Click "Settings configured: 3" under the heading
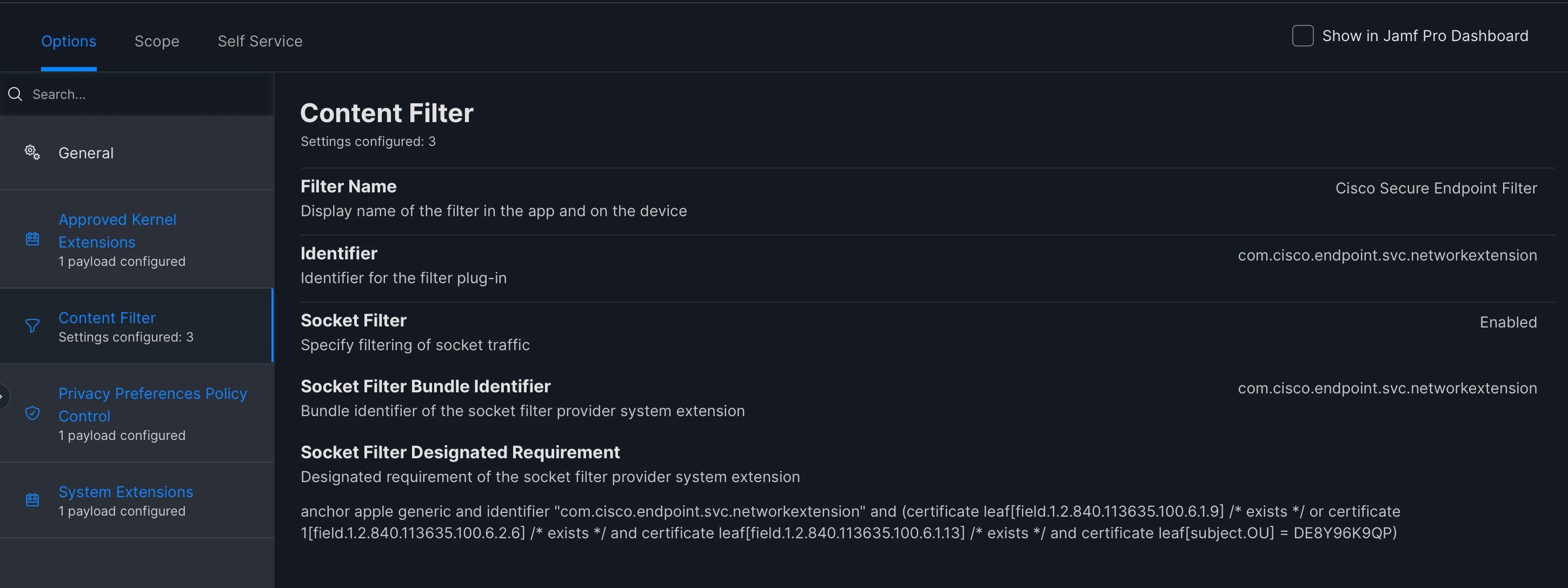The image size is (1568, 588). point(368,141)
